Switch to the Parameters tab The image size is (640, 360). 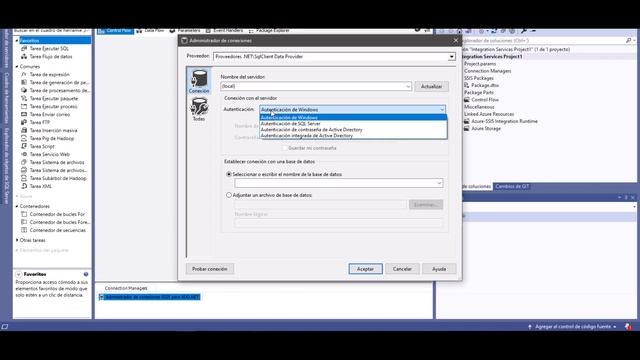(185, 31)
